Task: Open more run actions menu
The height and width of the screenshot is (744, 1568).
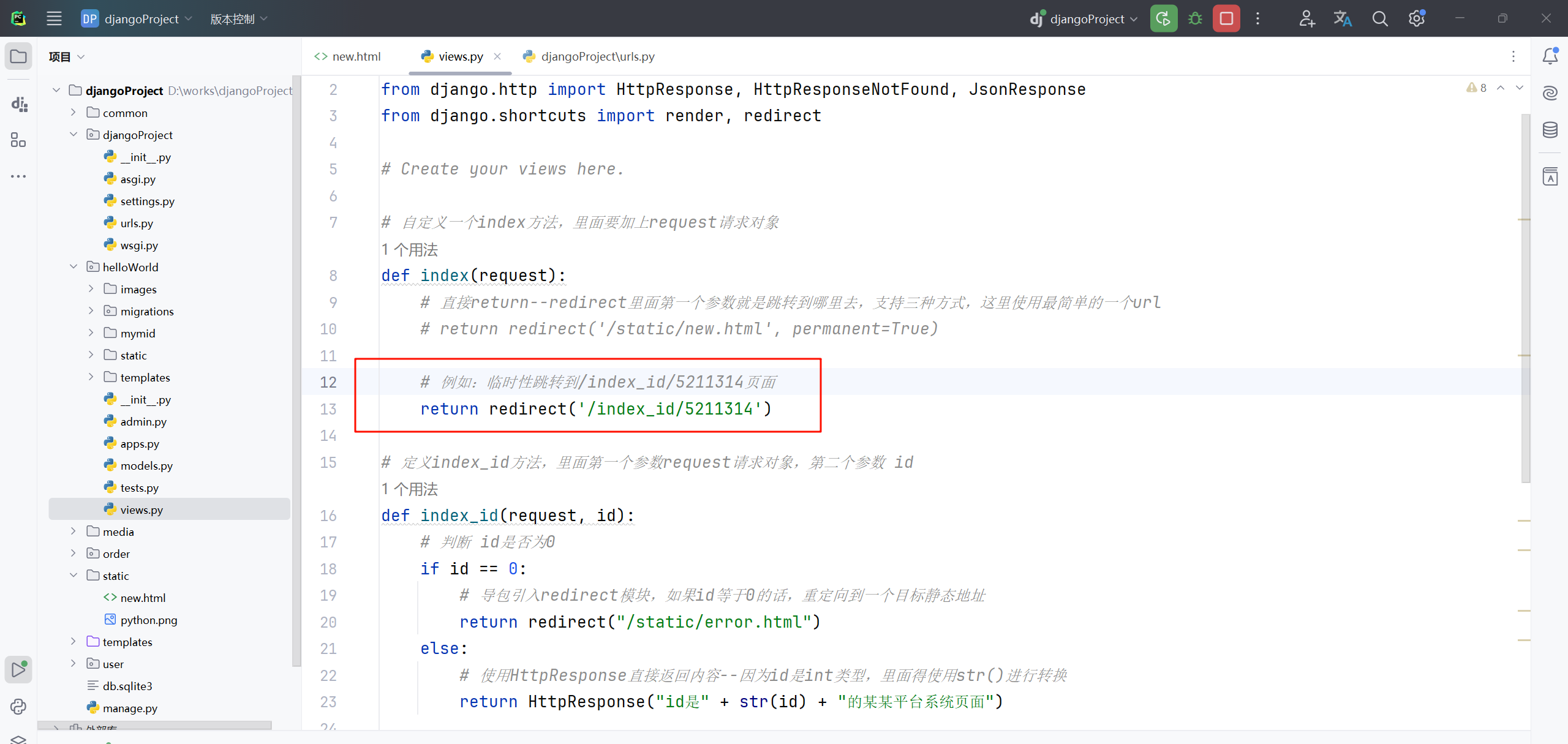Action: click(x=1258, y=18)
